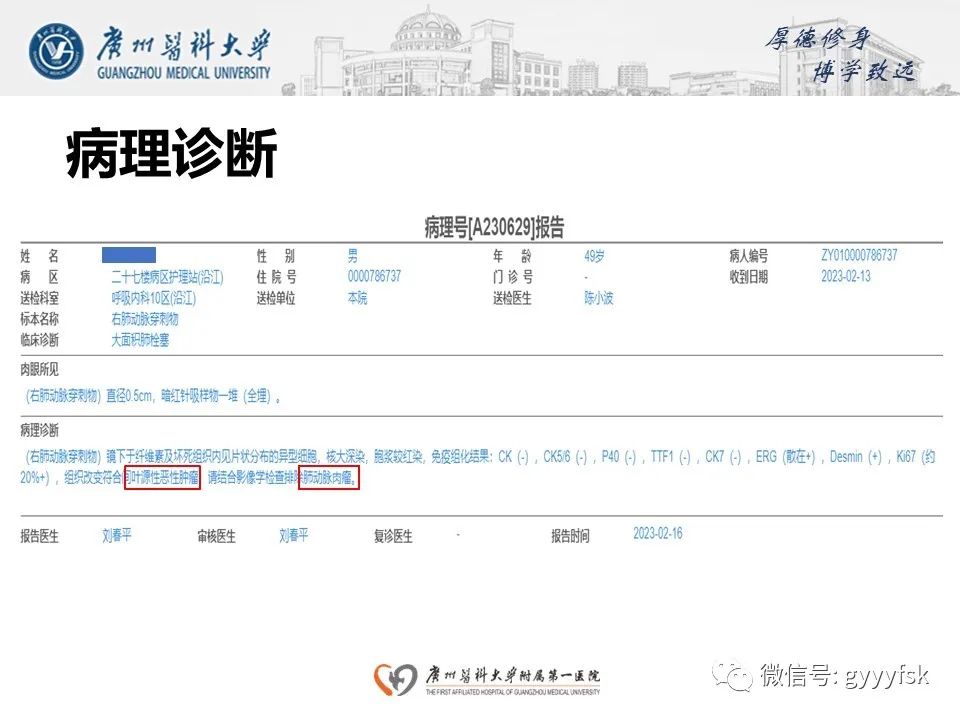Click the age value 49岁

(x=594, y=255)
